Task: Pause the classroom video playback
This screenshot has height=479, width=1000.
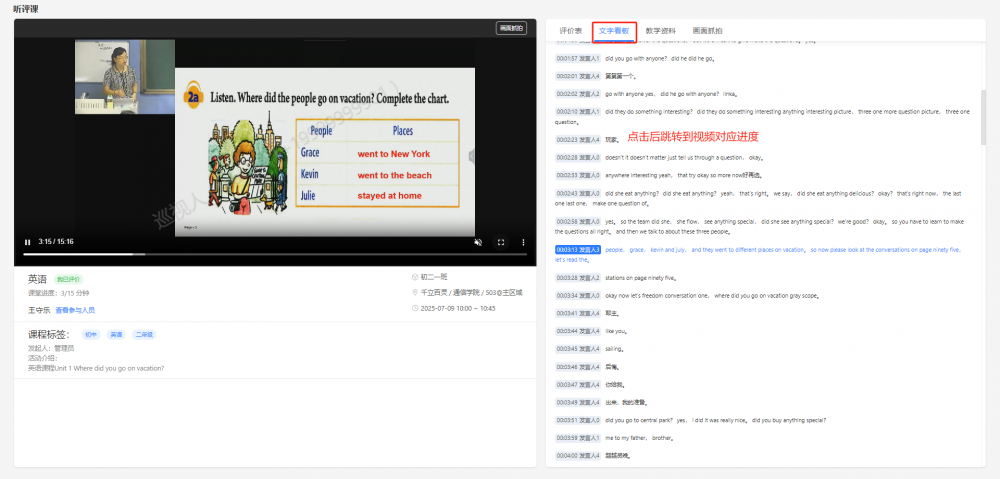Action: point(27,242)
